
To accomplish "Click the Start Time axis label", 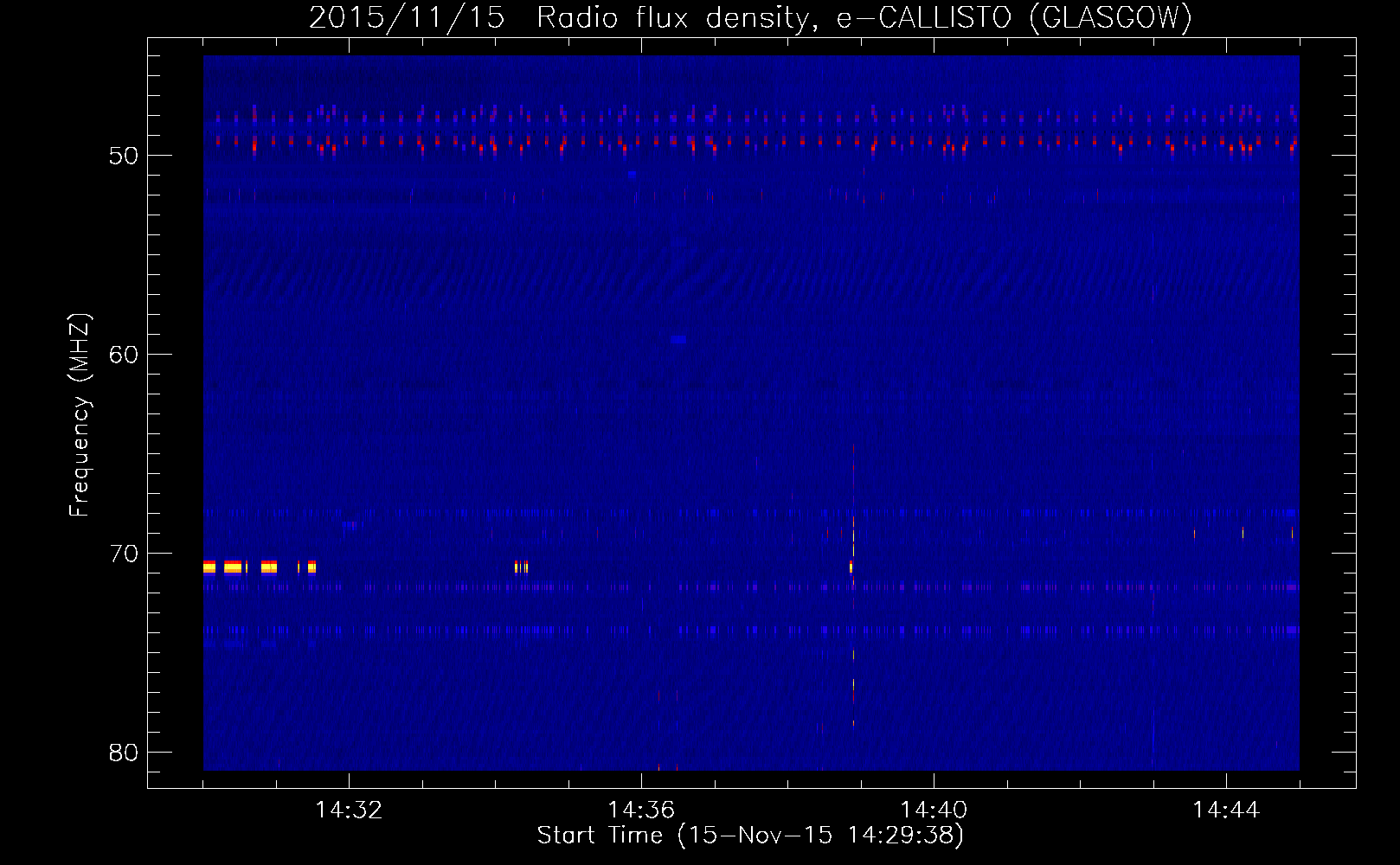I will click(x=750, y=836).
